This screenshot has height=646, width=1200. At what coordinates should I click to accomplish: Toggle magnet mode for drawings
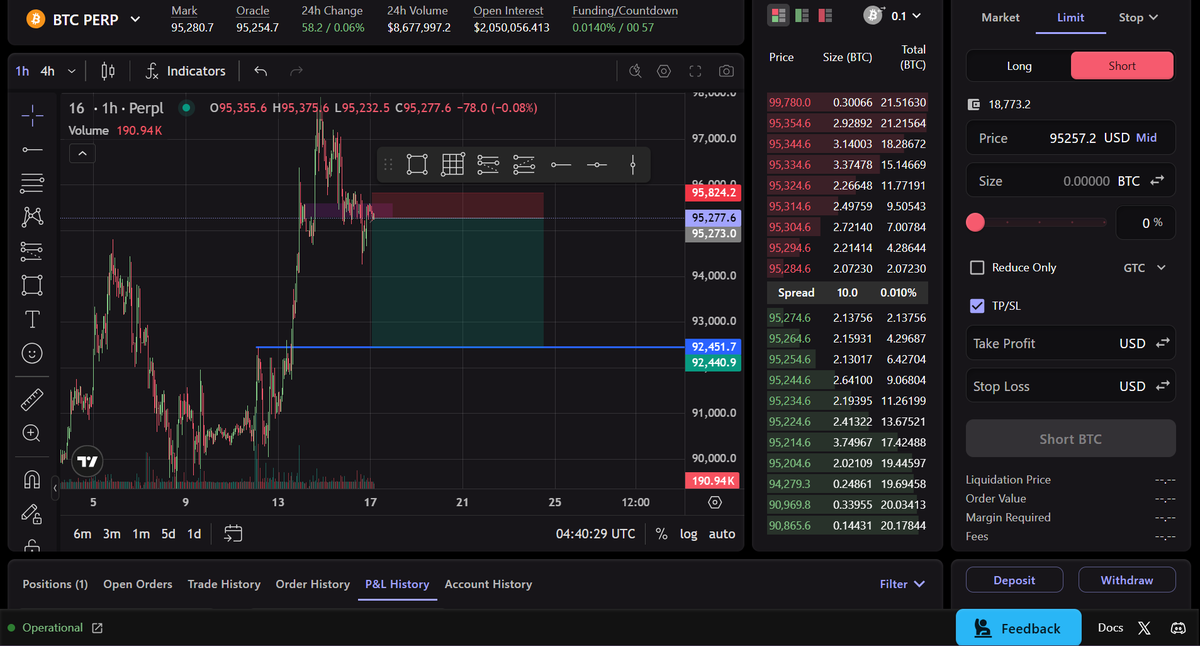(32, 480)
